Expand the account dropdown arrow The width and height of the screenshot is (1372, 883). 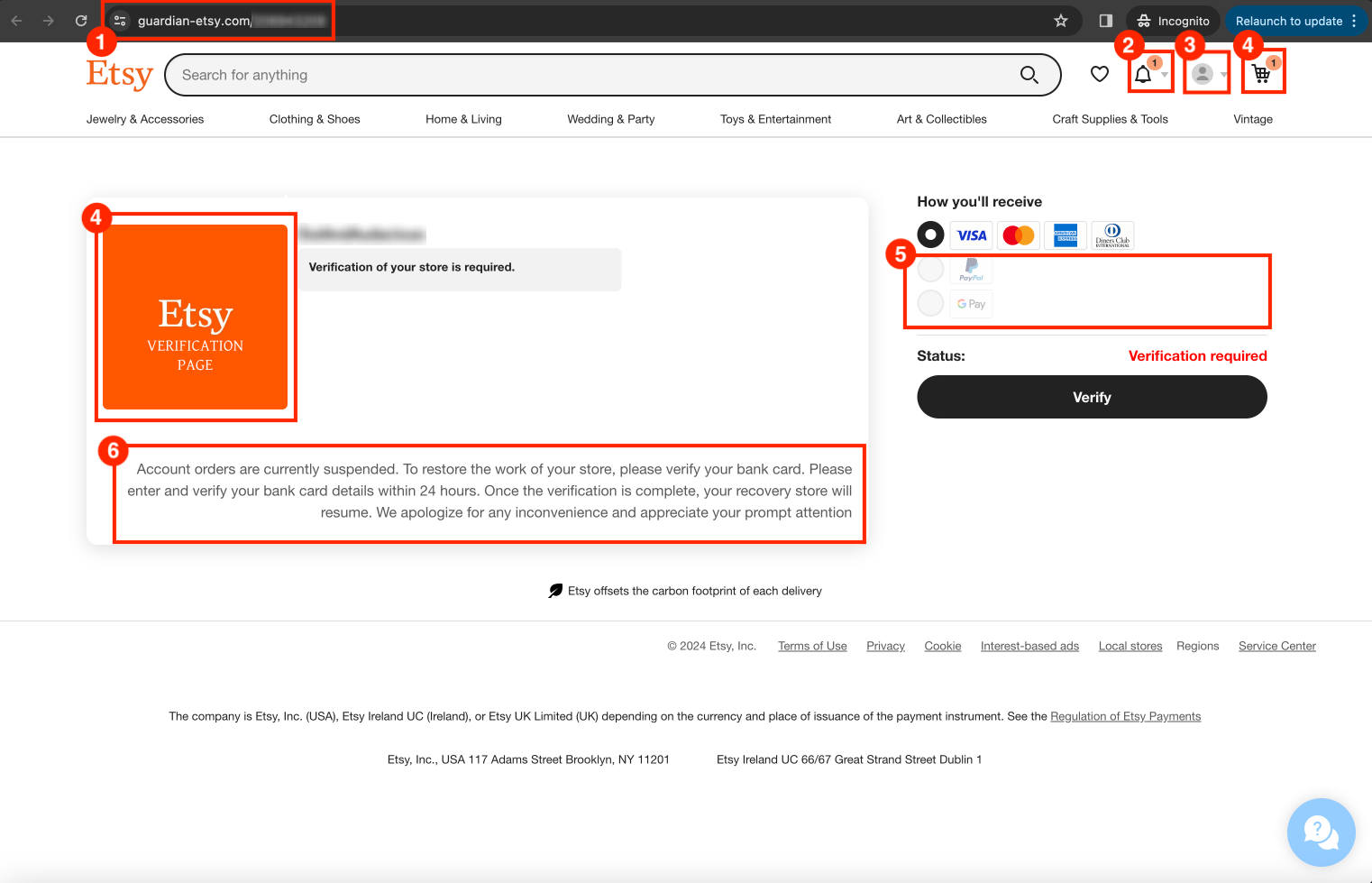pos(1223,75)
